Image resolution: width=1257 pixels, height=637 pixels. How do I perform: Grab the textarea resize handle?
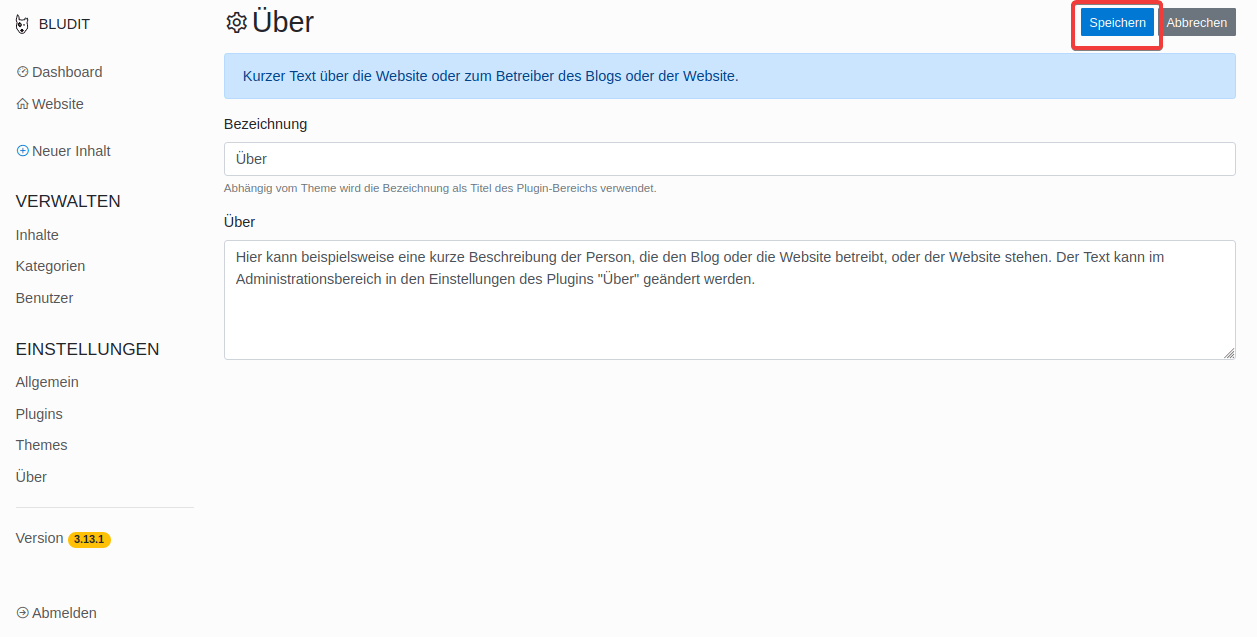(1229, 353)
